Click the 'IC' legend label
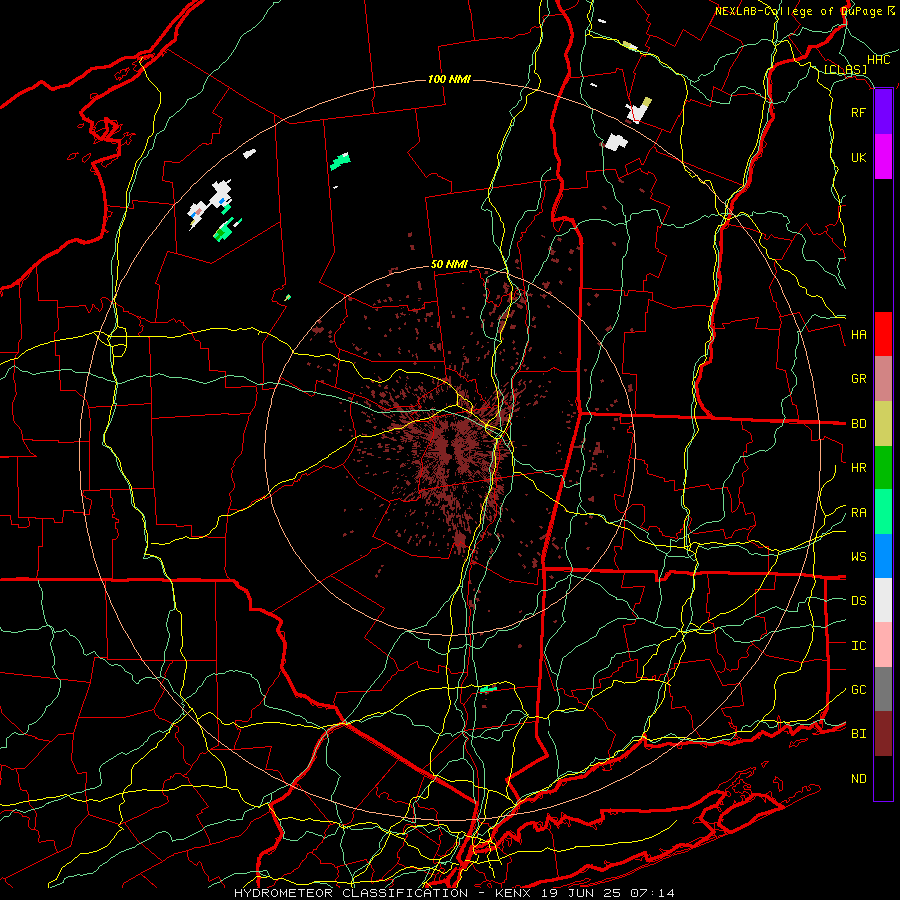The image size is (900, 900). point(859,646)
